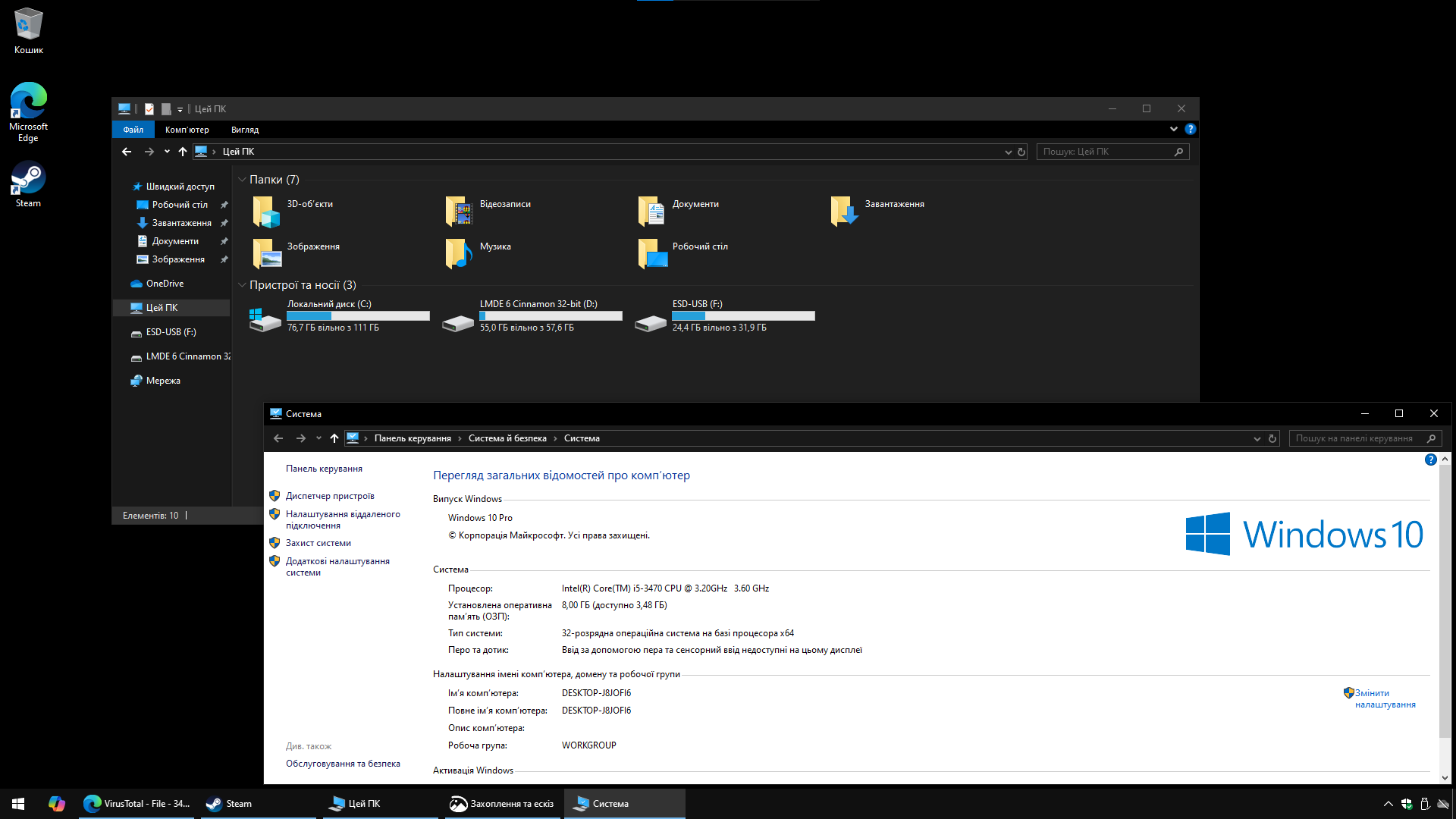Click LMDE 6 Cinnamon (D:) usage bar
The image size is (1456, 819).
(x=551, y=316)
